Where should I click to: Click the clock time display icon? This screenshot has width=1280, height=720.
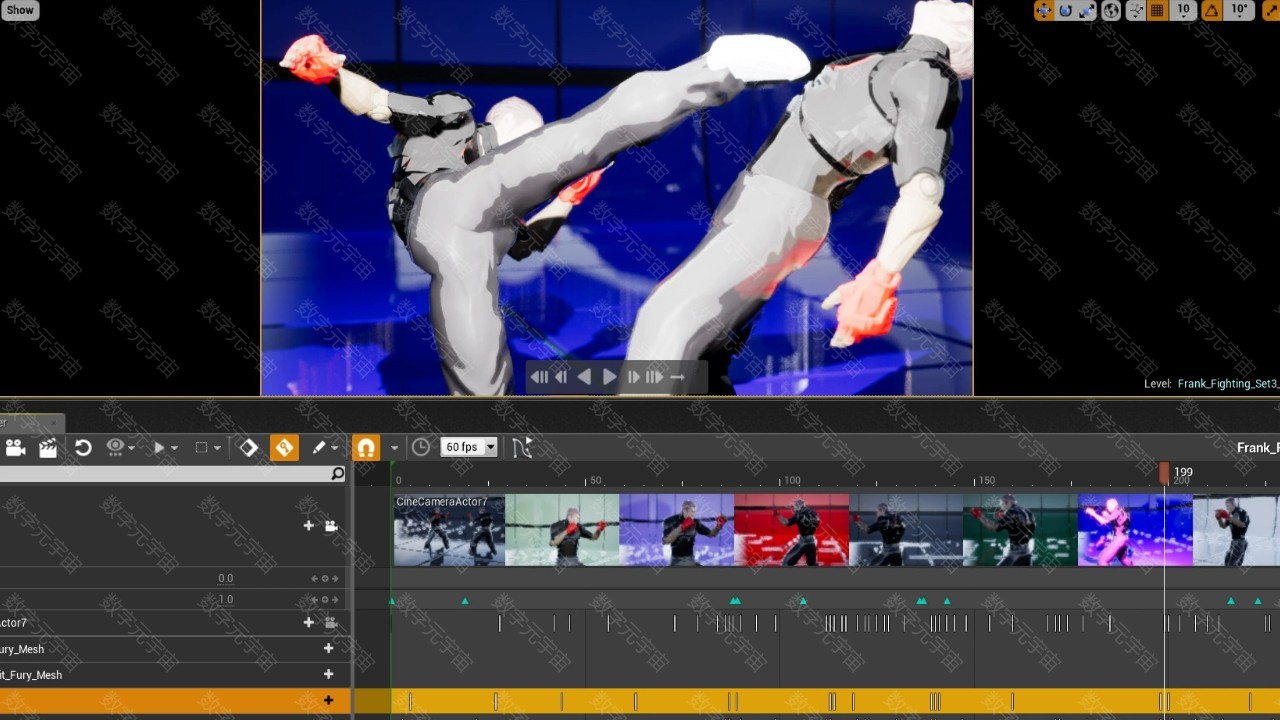421,448
